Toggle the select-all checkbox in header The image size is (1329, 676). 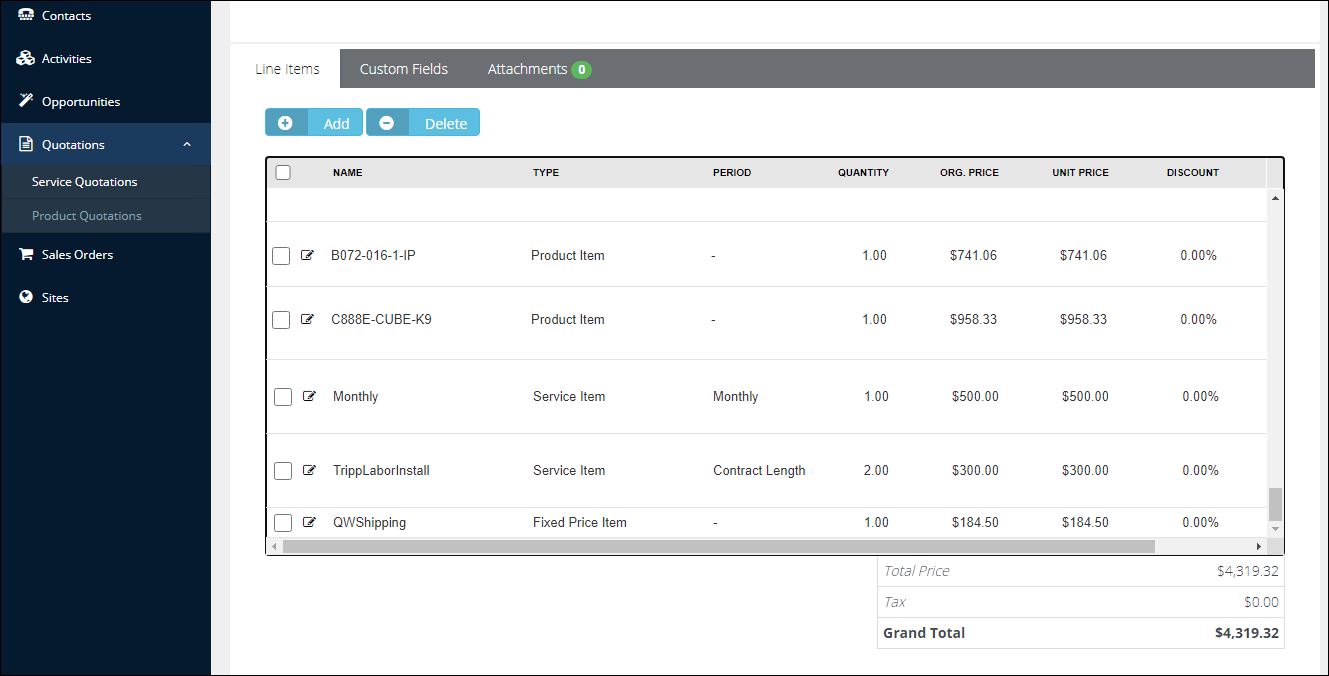[x=283, y=173]
